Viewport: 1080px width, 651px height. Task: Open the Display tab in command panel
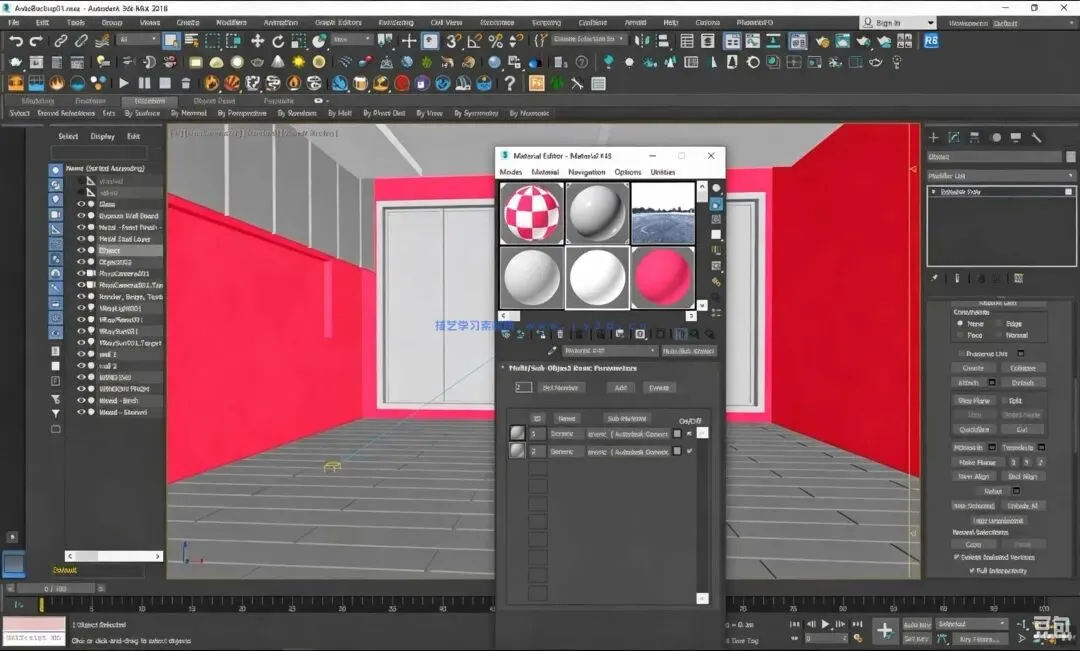1016,138
